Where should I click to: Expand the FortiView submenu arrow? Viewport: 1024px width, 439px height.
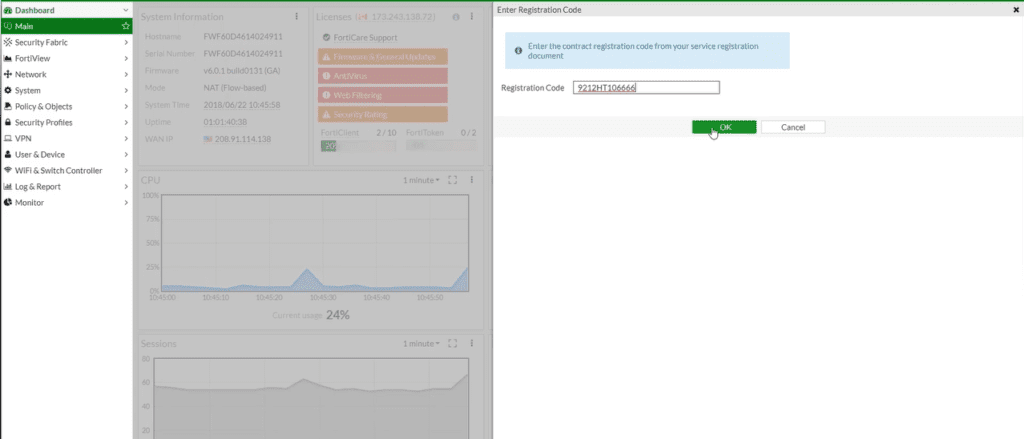point(126,58)
